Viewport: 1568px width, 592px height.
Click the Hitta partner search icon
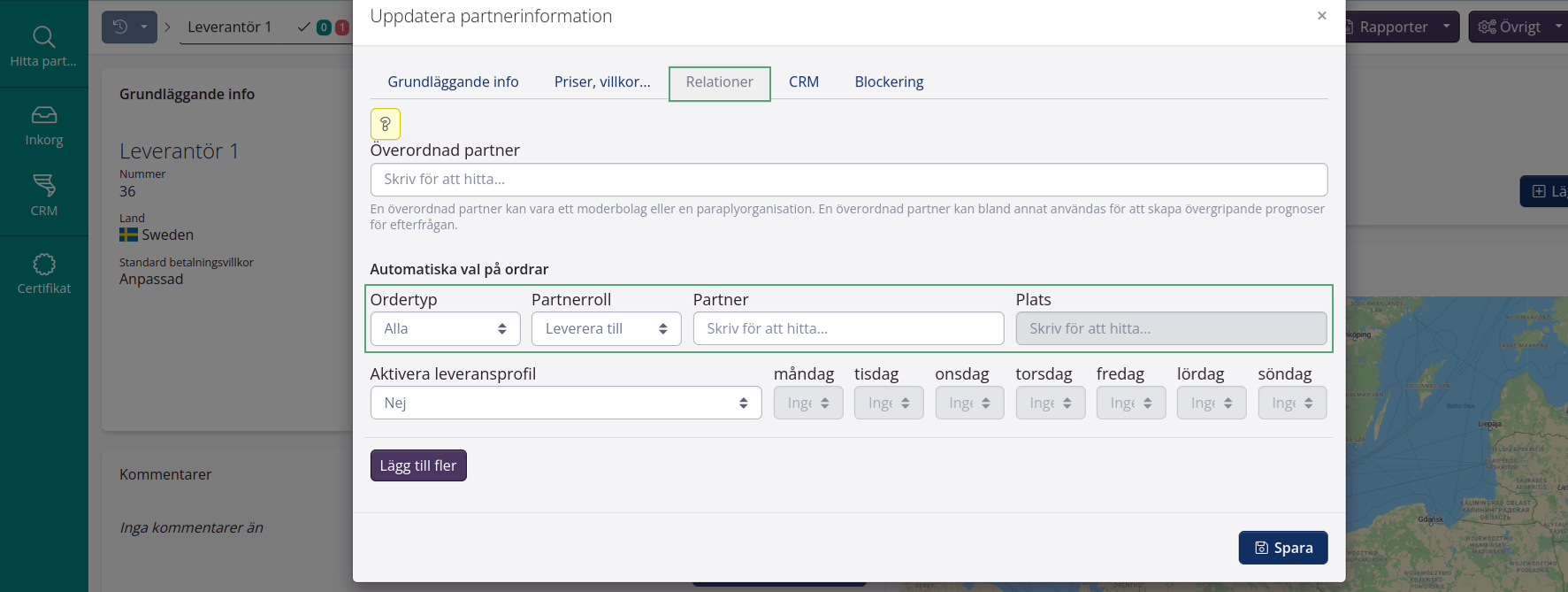pos(43,37)
